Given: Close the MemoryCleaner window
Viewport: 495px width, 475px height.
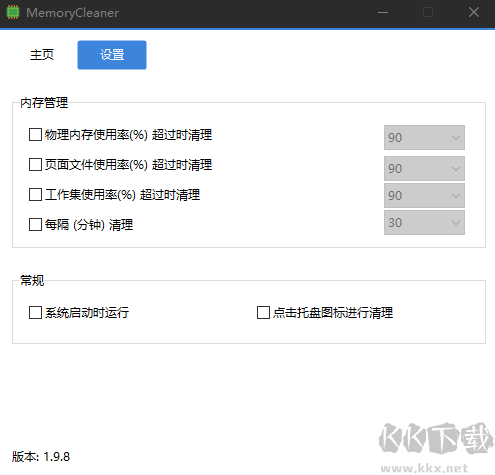Looking at the screenshot, I should [474, 13].
